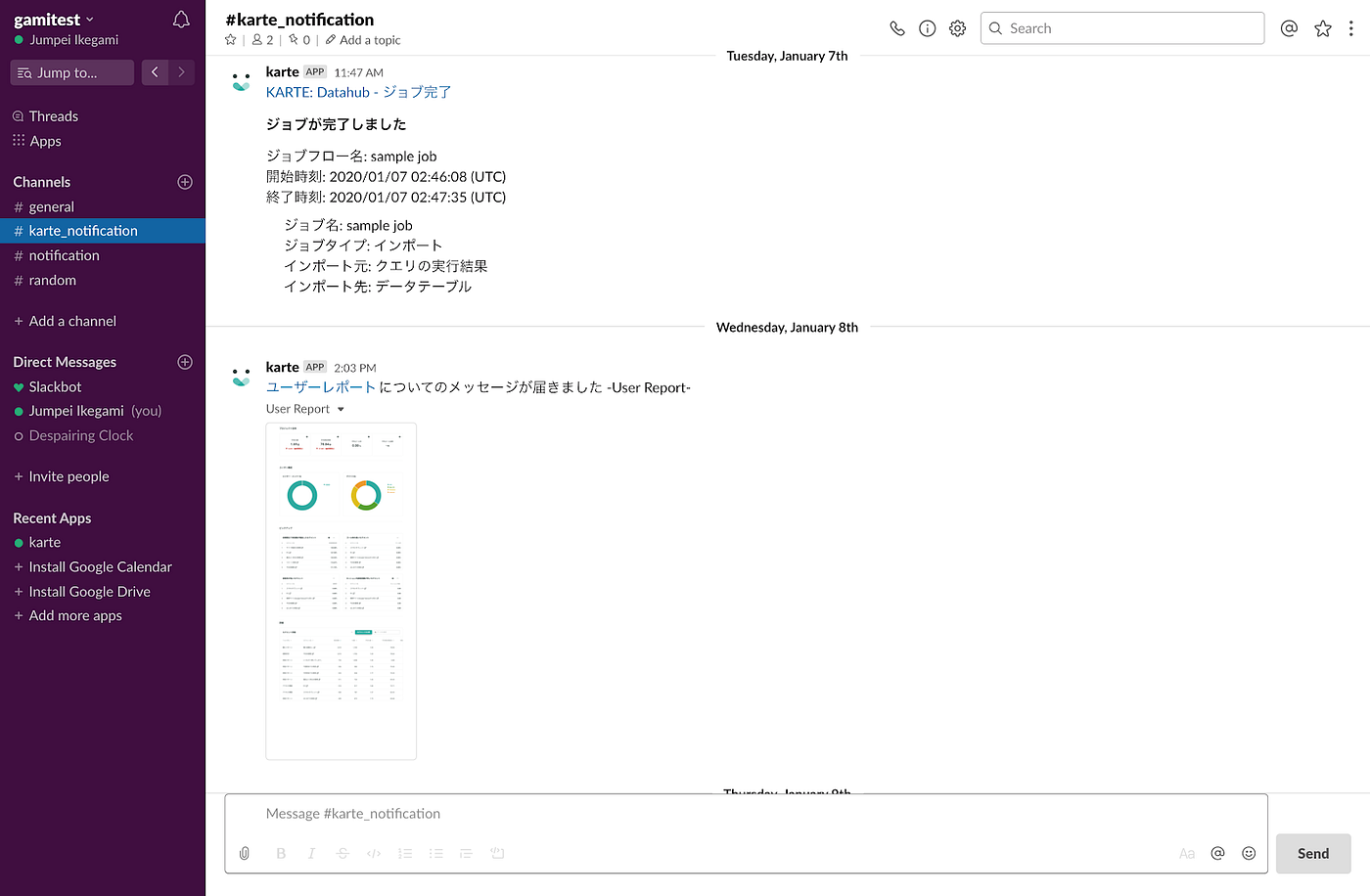Insert a bulleted list in the composer
Image resolution: width=1370 pixels, height=896 pixels.
click(436, 853)
